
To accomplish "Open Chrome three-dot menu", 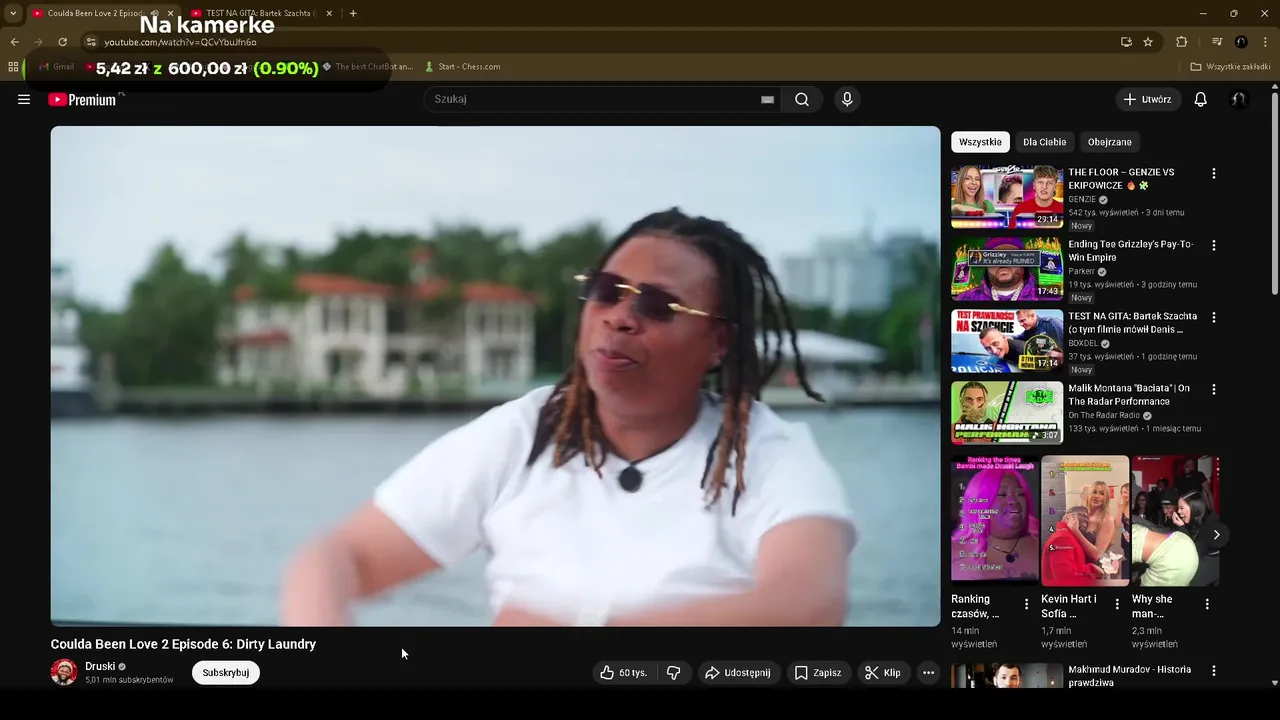I will [1264, 42].
